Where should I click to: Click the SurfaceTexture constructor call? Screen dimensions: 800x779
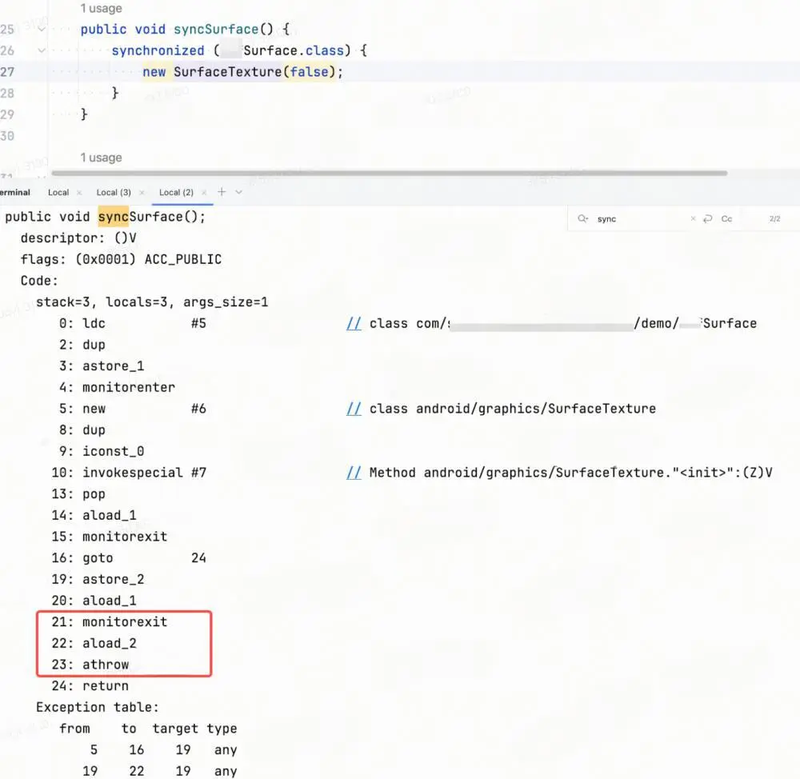(228, 72)
